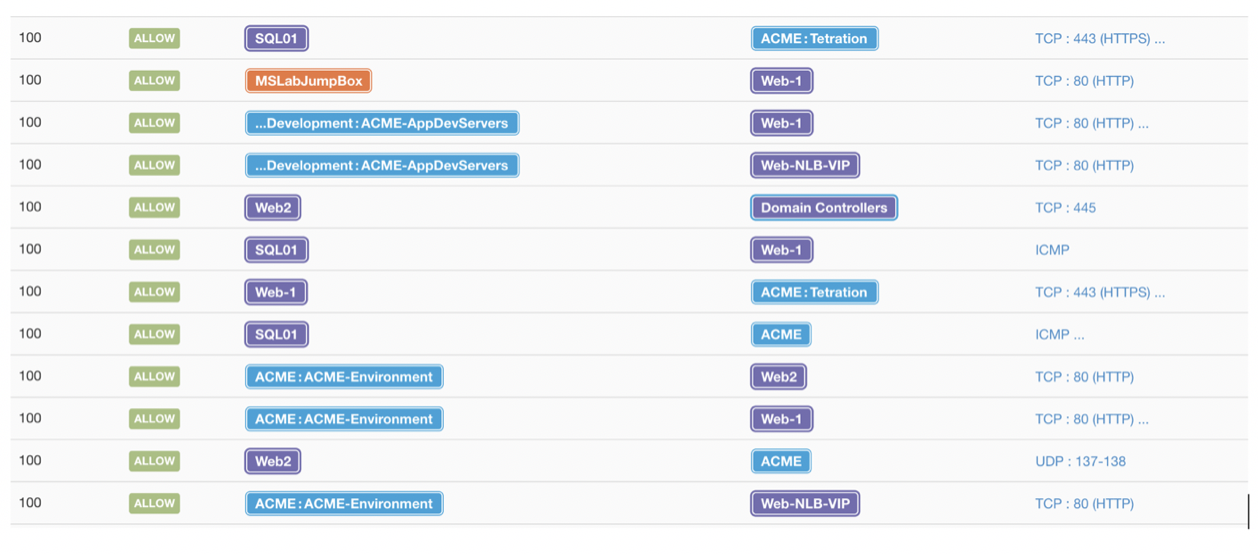The height and width of the screenshot is (554, 1258).
Task: Select Web-NLB-VIP provider tag for ACME-AppDevServers consumer
Action: [805, 166]
